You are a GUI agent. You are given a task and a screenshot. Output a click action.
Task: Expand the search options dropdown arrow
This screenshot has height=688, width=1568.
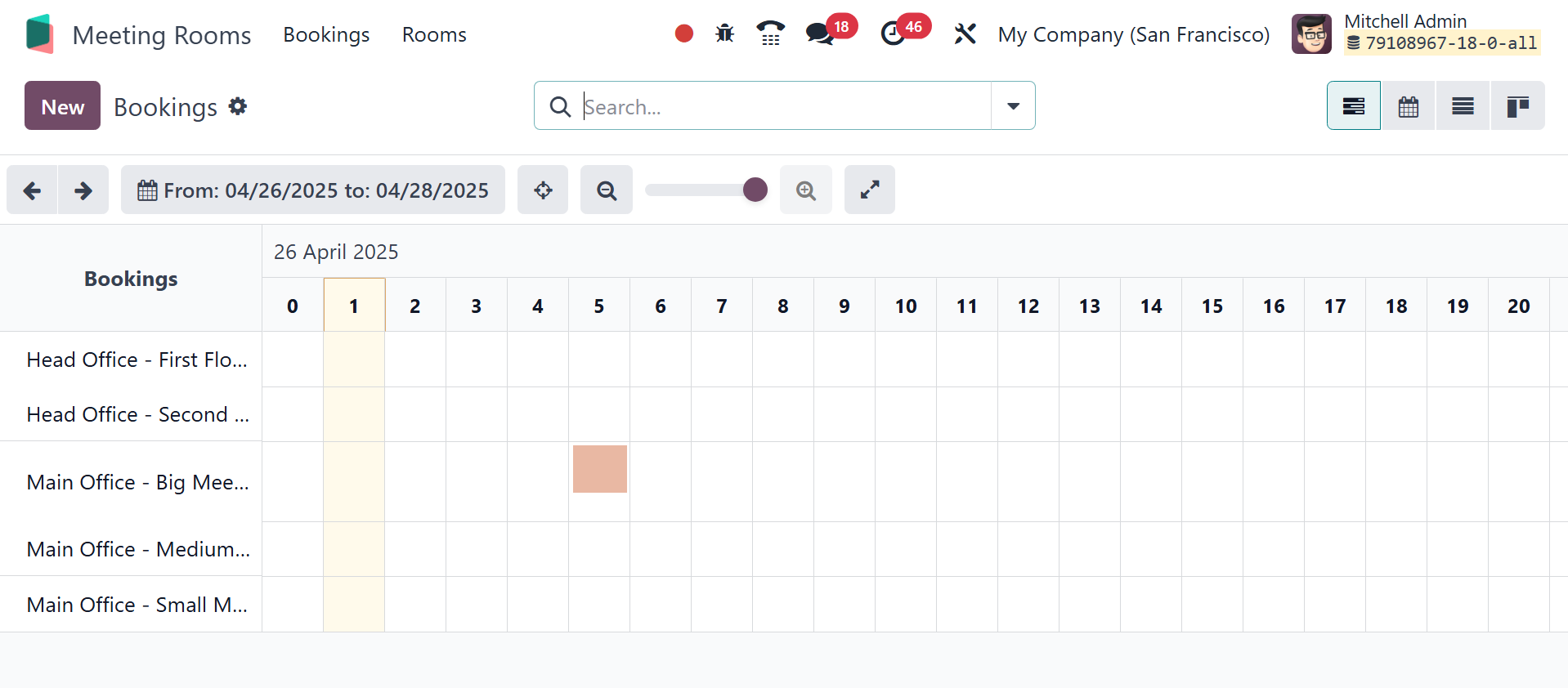click(1013, 106)
